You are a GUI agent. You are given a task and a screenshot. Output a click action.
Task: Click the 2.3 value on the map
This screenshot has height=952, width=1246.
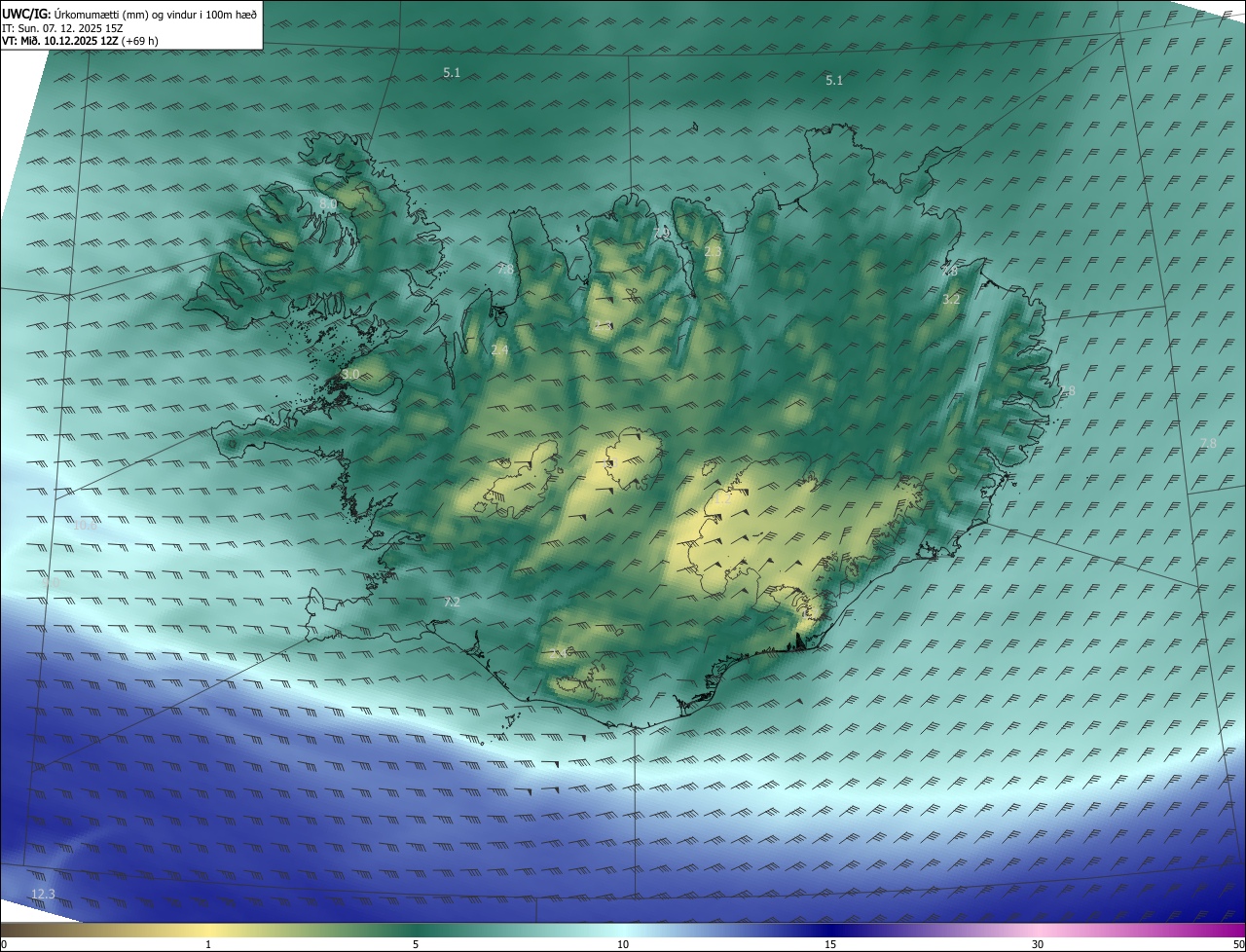[713, 252]
